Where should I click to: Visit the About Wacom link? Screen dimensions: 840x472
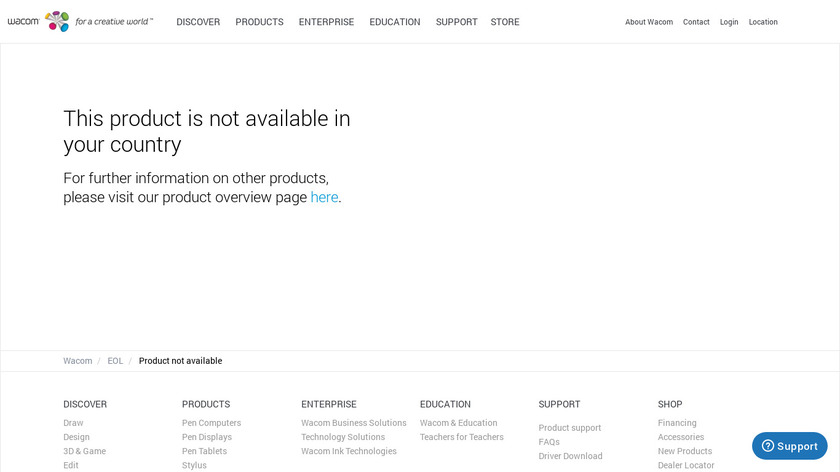(649, 22)
